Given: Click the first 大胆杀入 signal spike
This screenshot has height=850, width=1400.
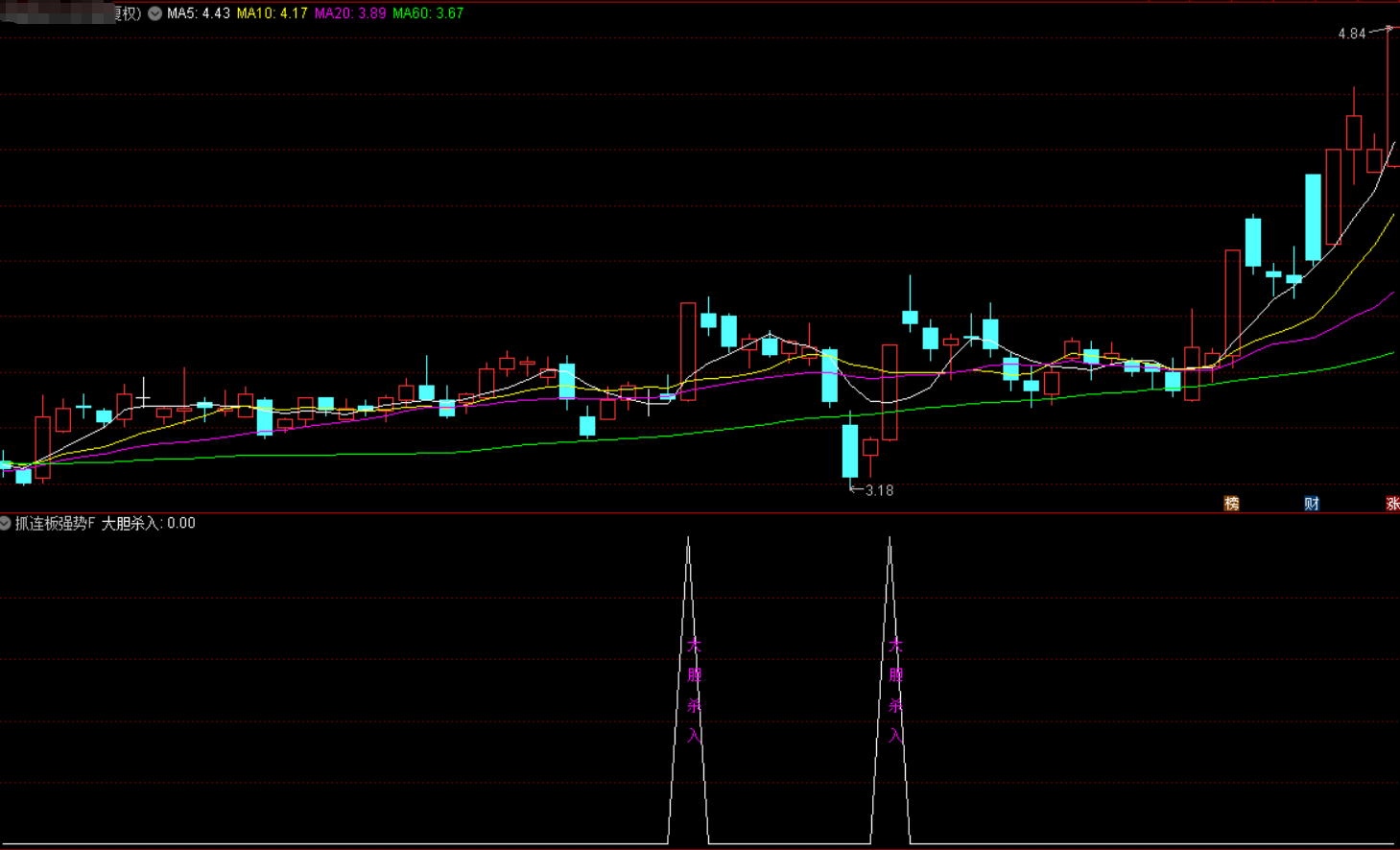Looking at the screenshot, I should click(x=689, y=691).
